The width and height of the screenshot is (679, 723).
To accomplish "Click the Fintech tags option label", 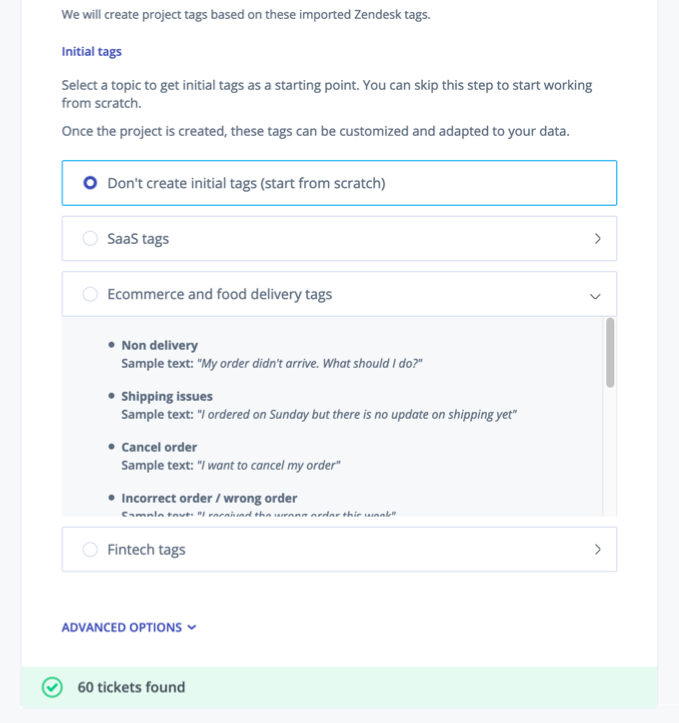I will click(146, 549).
